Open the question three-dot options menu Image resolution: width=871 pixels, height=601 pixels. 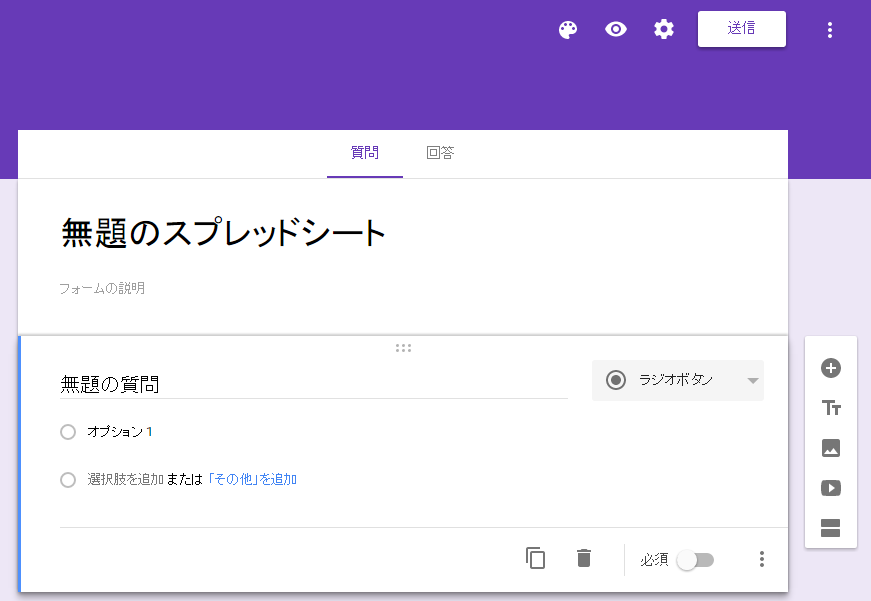pyautogui.click(x=762, y=559)
